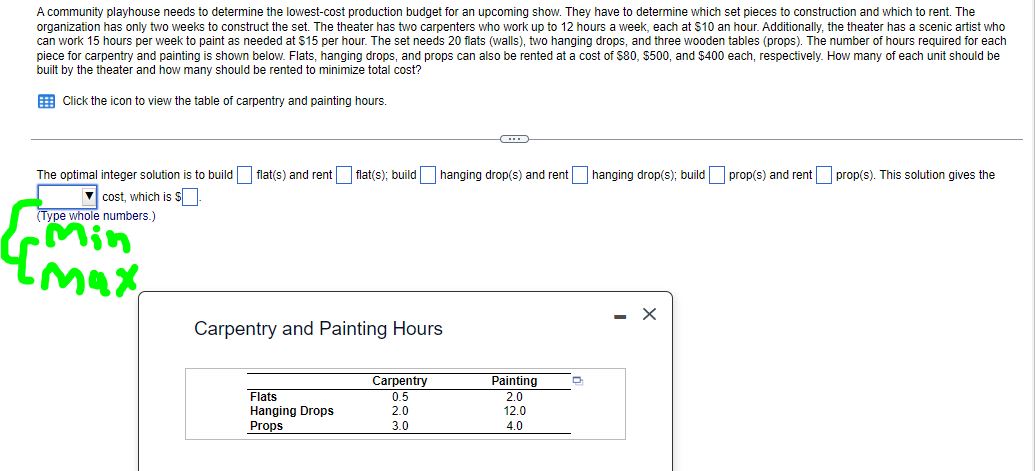Select the Painting column header
The height and width of the screenshot is (471, 1035).
click(x=514, y=381)
